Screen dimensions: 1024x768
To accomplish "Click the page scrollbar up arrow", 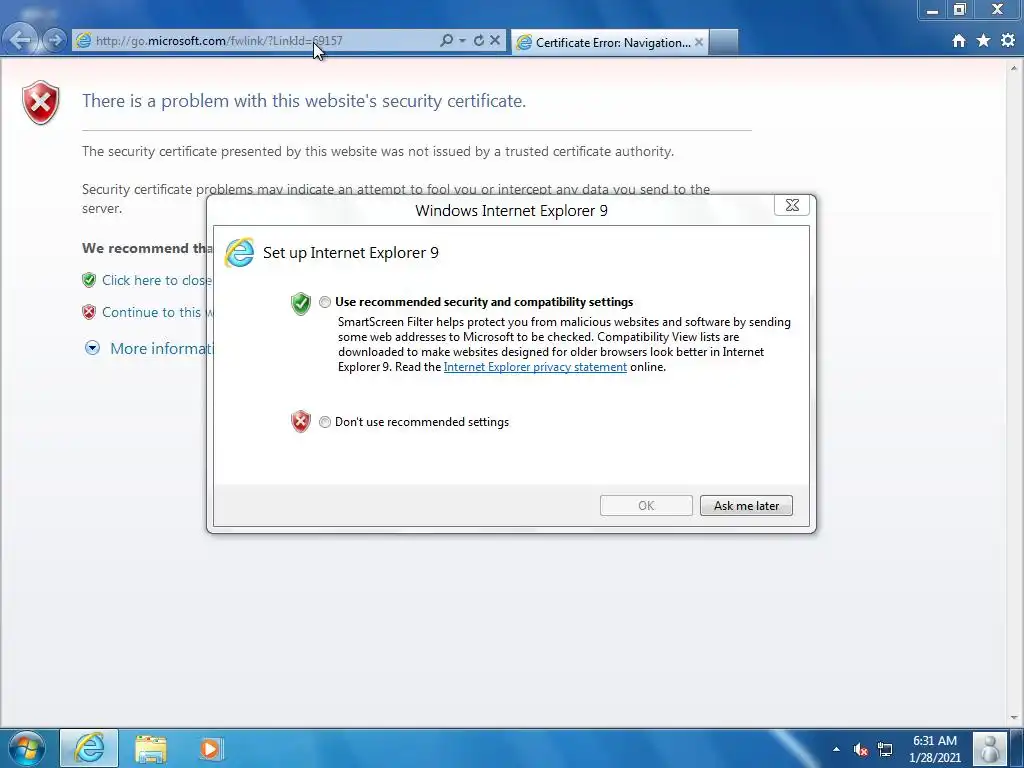I will (x=1014, y=67).
